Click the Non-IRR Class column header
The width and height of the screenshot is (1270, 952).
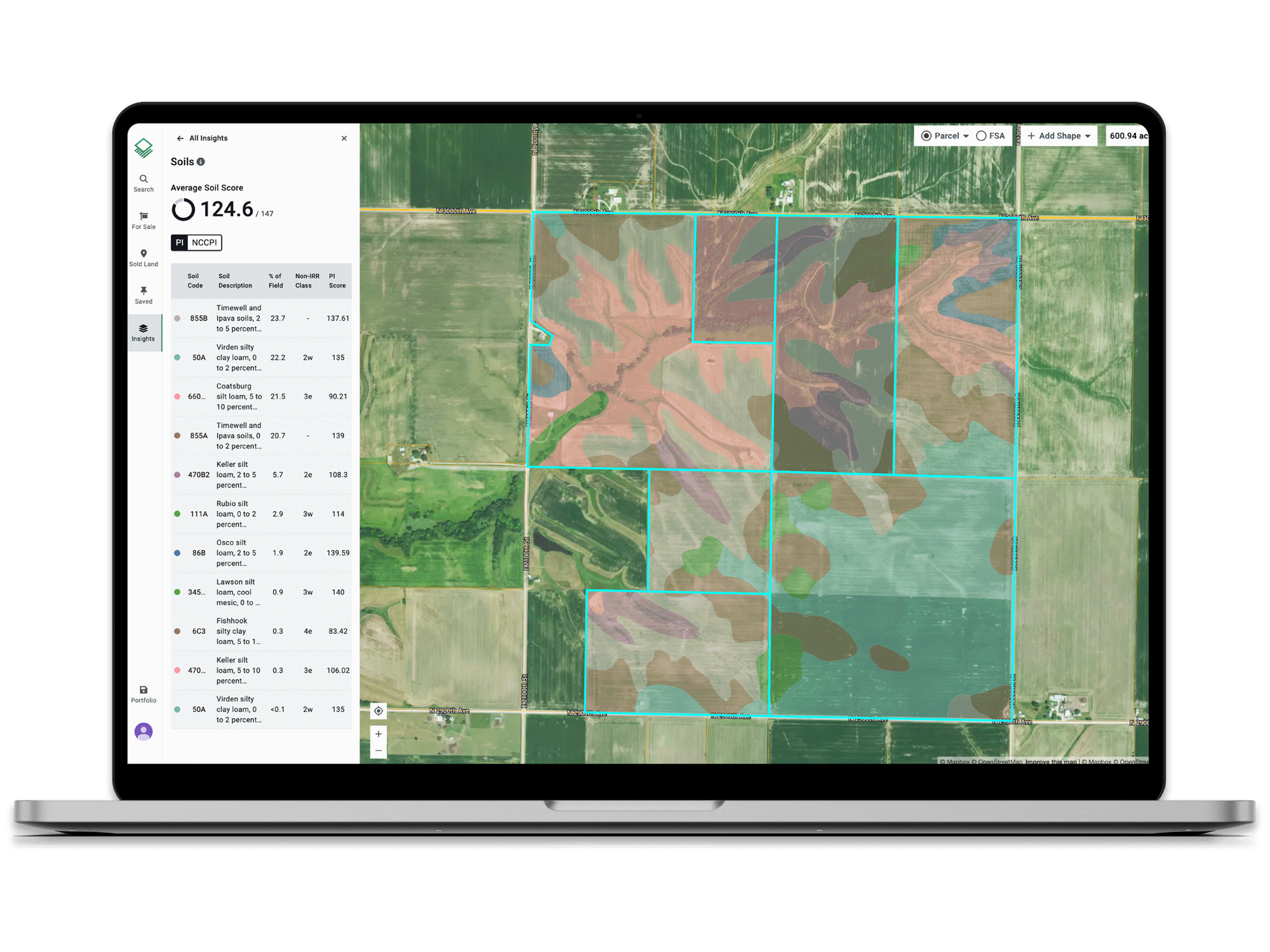pos(307,281)
